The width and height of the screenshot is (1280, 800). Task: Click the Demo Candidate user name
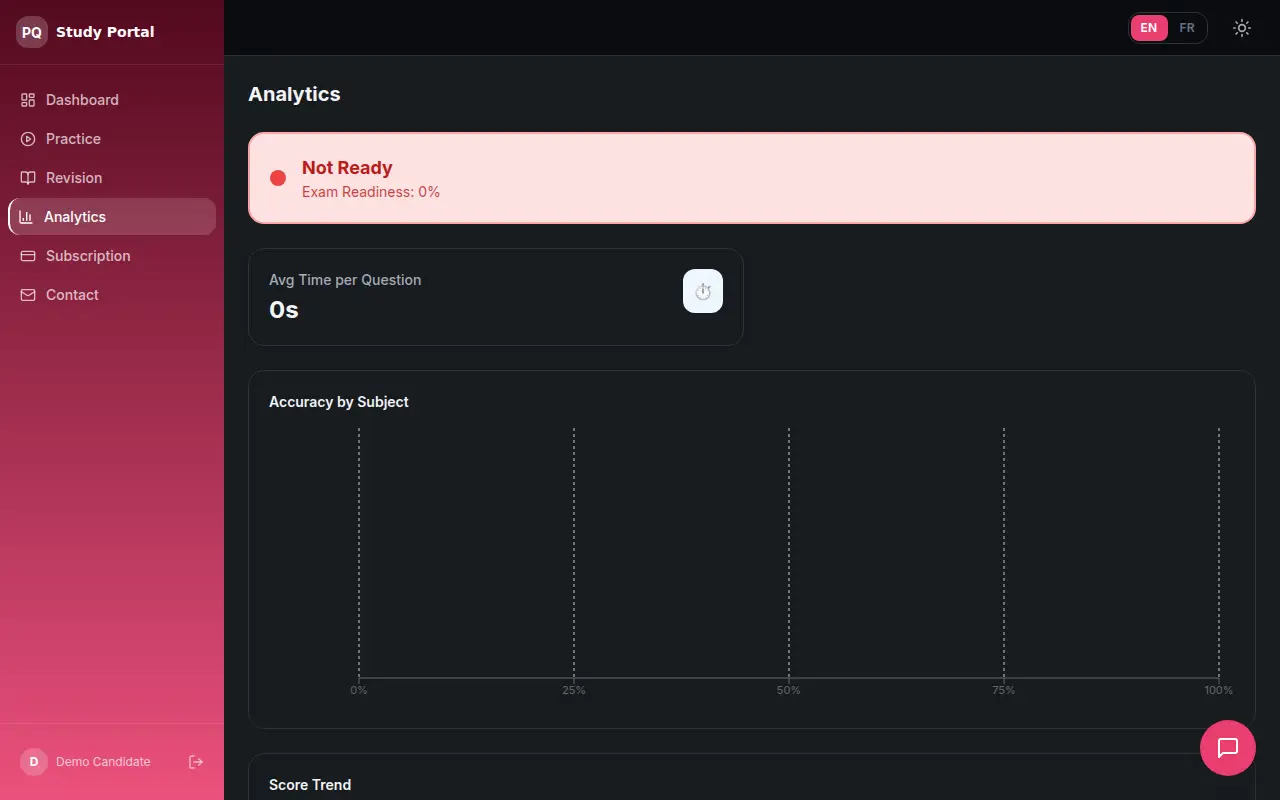(103, 762)
